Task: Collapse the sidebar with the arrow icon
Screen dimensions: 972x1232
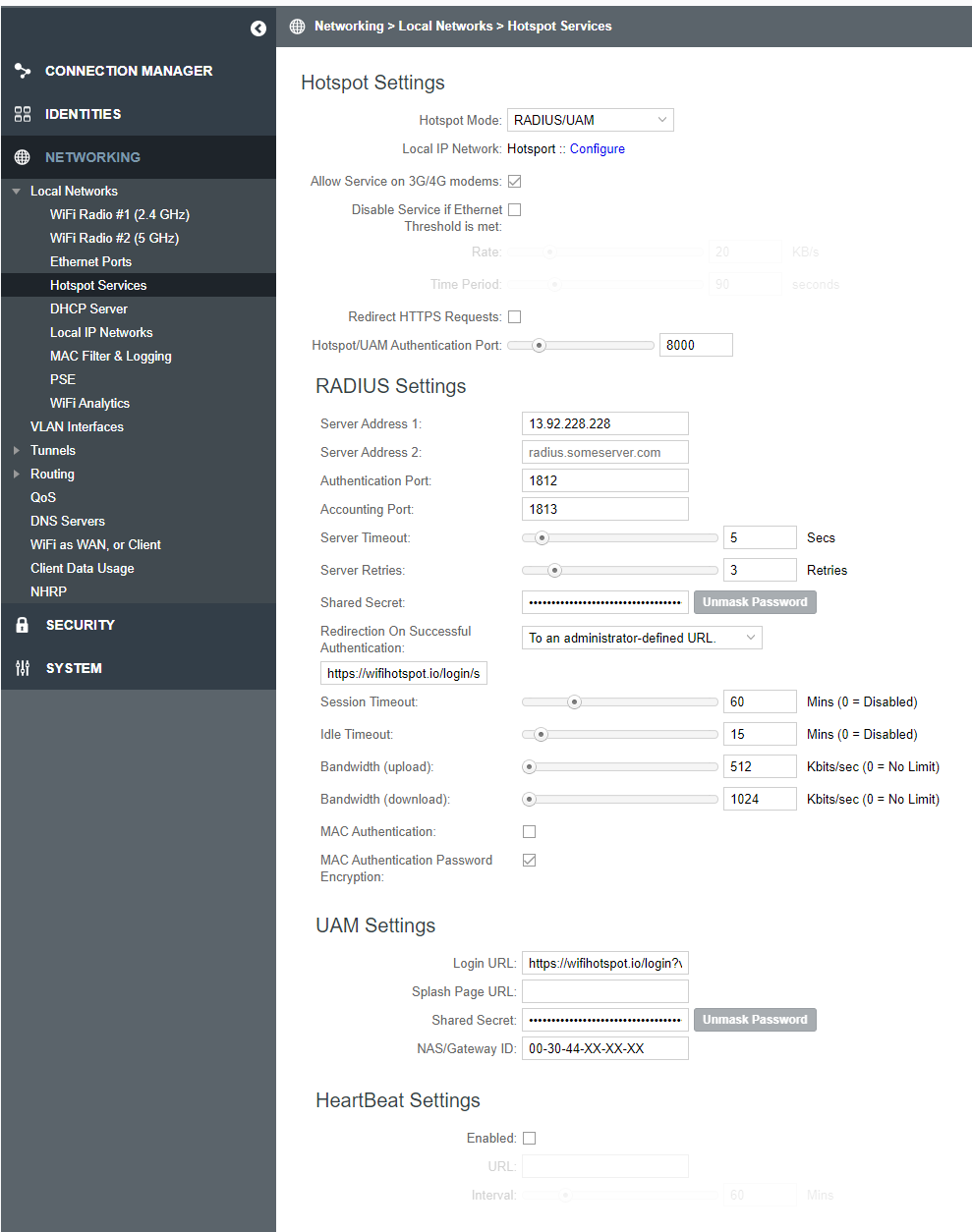Action: tap(257, 28)
